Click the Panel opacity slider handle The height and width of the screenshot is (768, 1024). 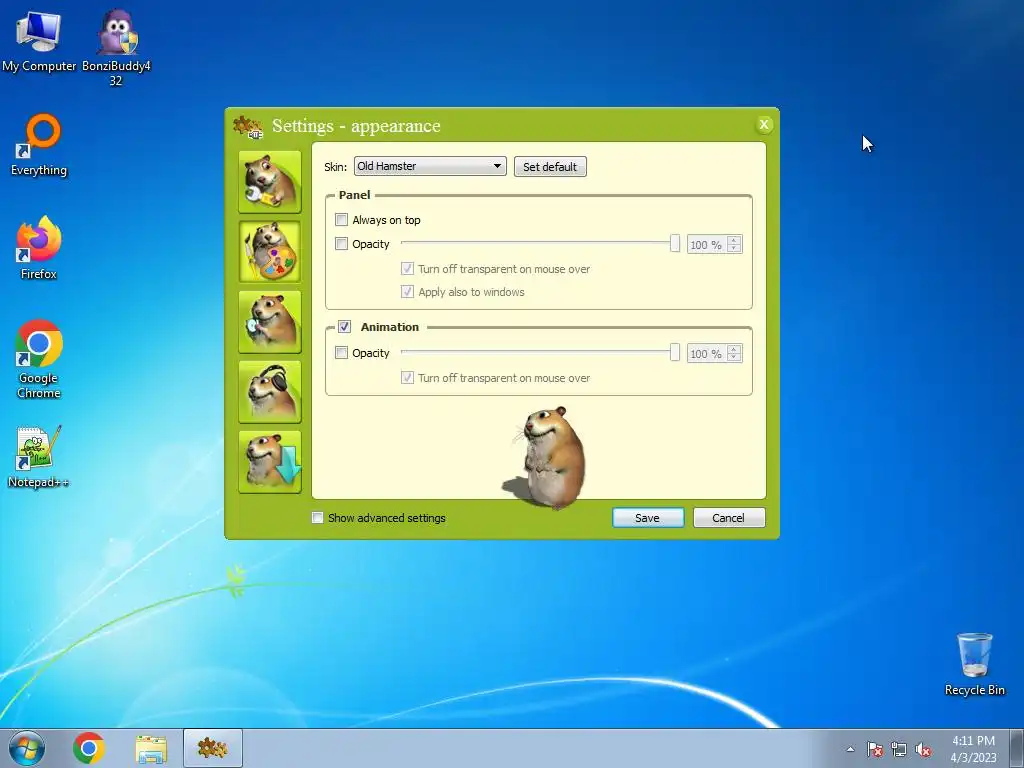(x=675, y=244)
